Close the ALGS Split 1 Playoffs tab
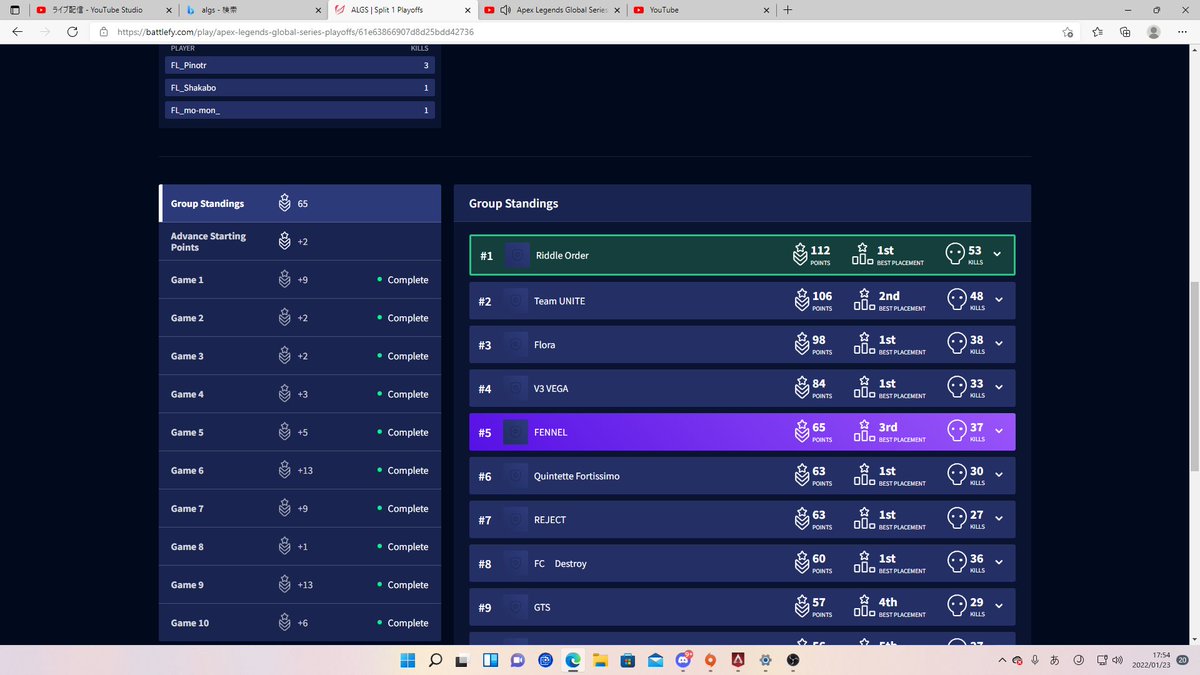Screen dimensions: 1200x675 coord(466,10)
